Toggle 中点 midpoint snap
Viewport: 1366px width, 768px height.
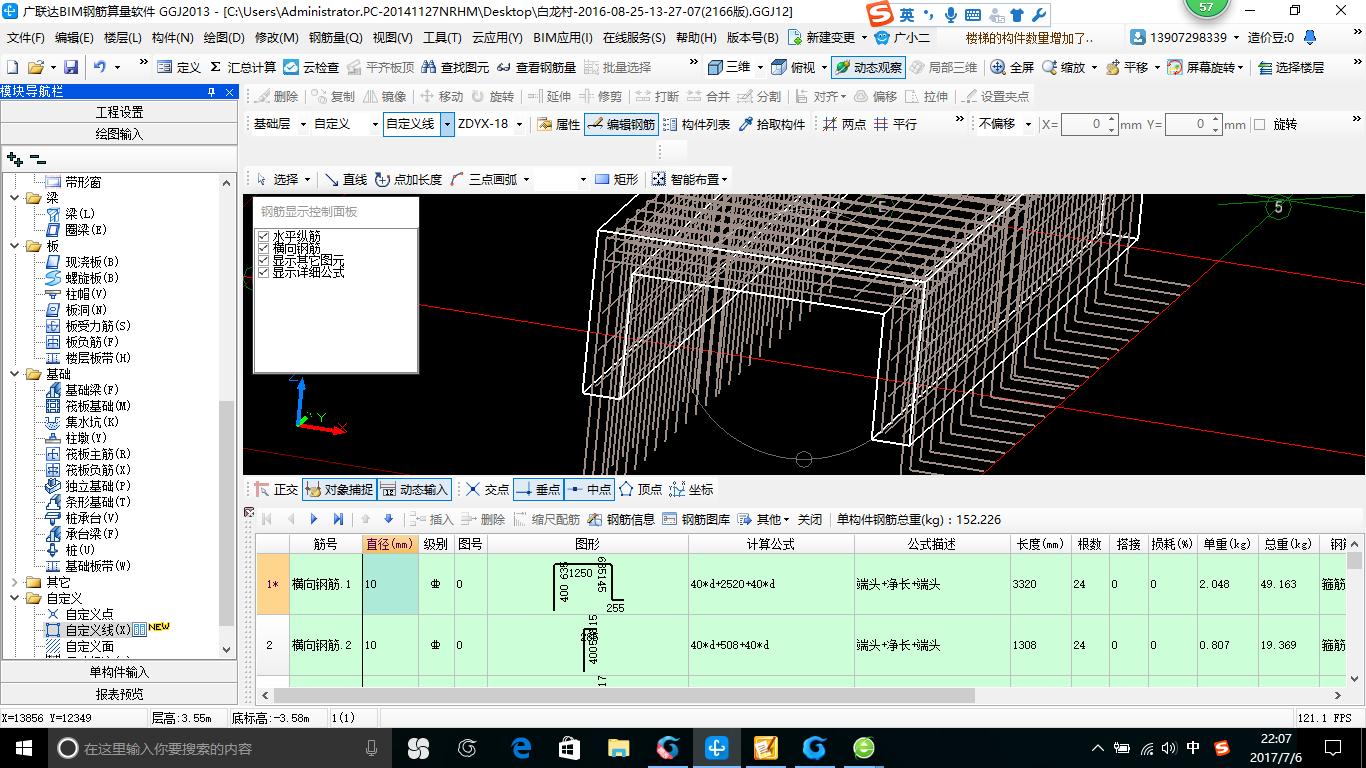coord(588,489)
